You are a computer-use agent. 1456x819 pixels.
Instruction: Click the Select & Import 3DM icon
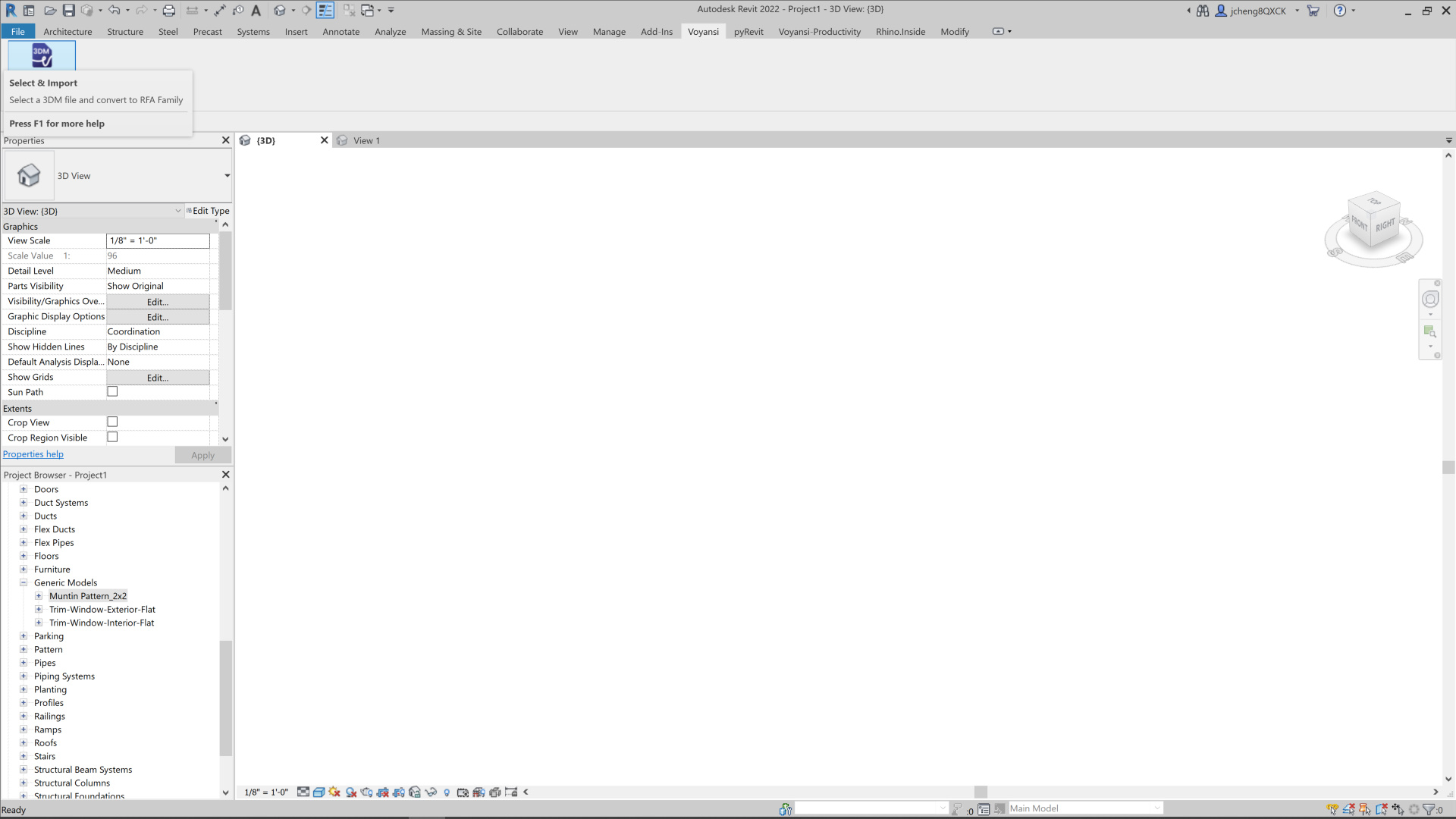coord(42,55)
